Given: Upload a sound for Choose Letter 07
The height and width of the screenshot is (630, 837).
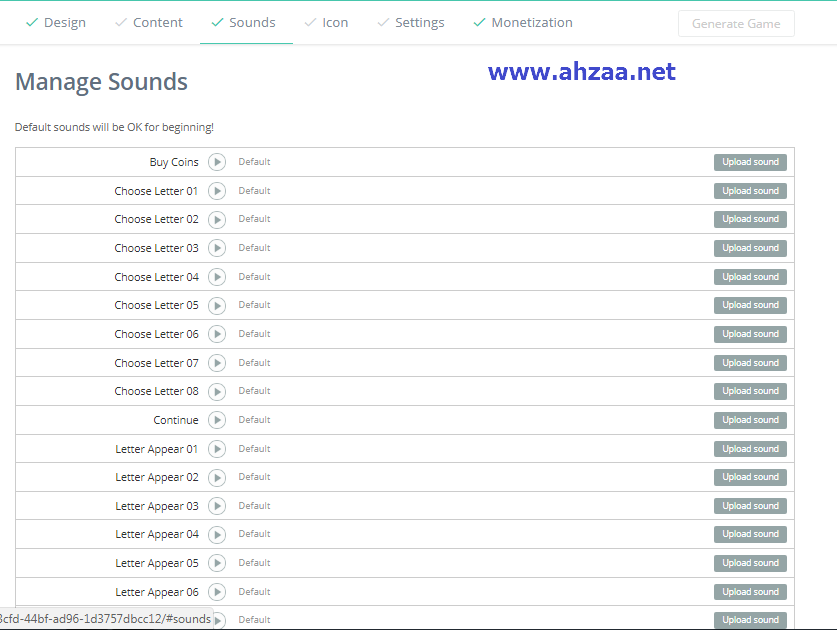Looking at the screenshot, I should pos(750,363).
